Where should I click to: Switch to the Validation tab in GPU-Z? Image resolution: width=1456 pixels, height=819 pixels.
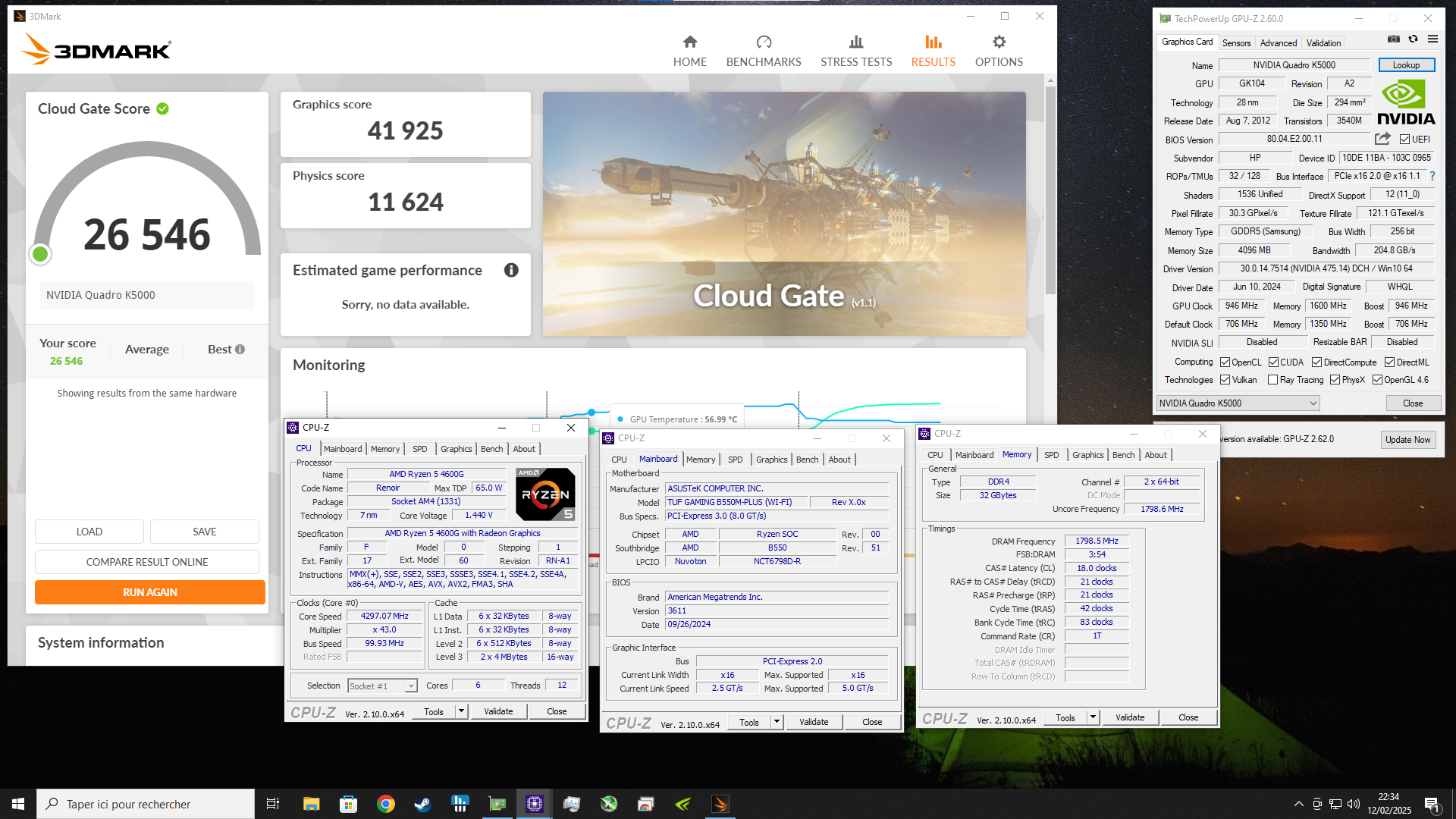[1323, 43]
